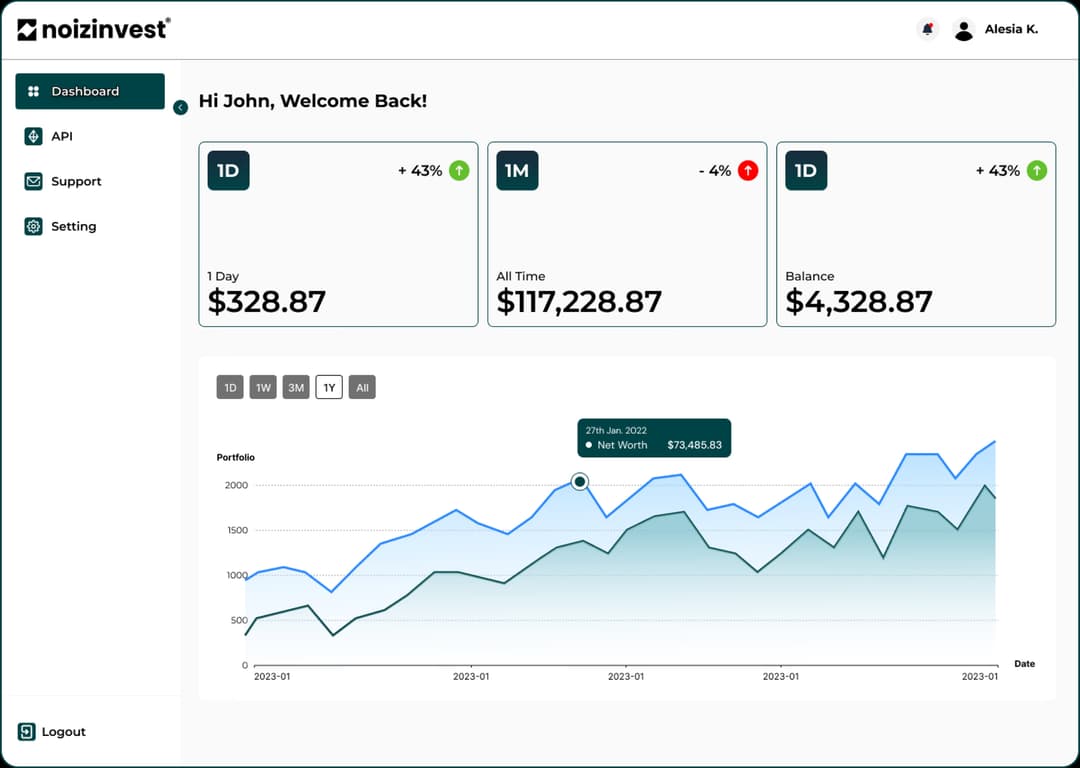
Task: Click the Alesia K. account name
Action: pos(1011,30)
